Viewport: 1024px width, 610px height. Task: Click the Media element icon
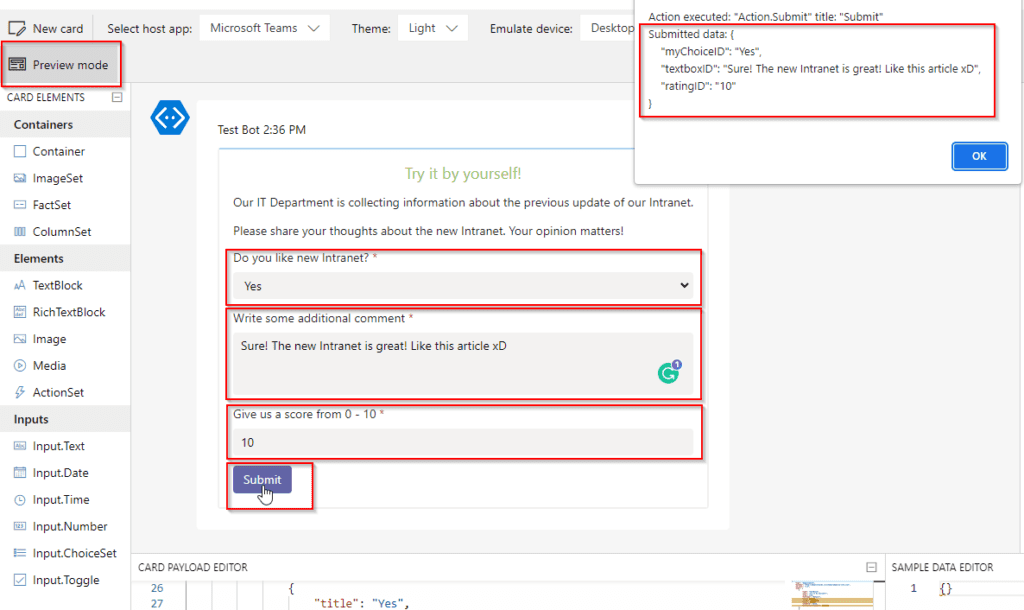point(20,366)
